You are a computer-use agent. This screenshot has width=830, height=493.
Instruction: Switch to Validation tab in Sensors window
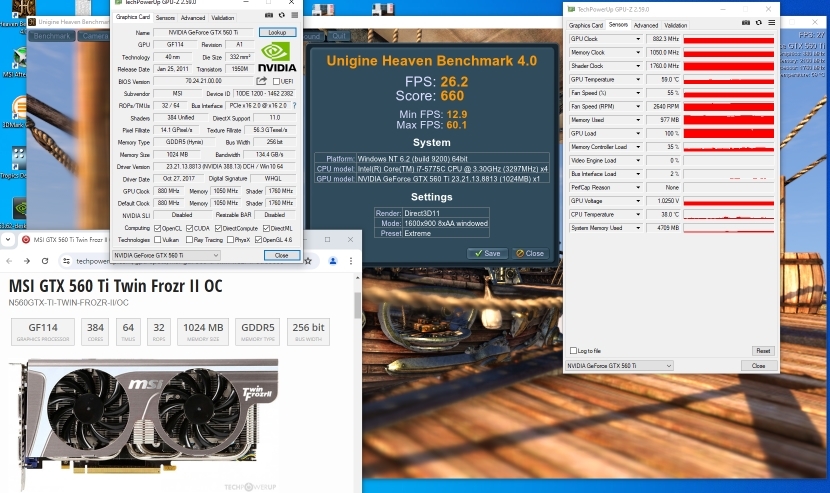(675, 25)
